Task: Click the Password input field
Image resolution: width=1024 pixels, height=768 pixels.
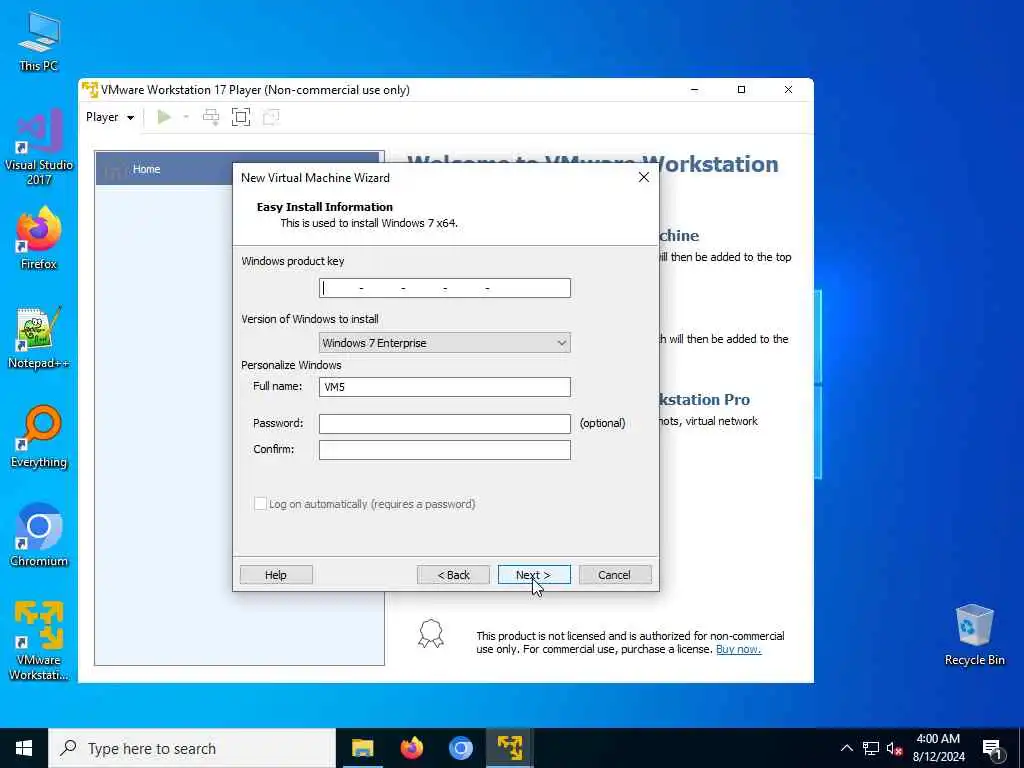Action: tap(445, 424)
